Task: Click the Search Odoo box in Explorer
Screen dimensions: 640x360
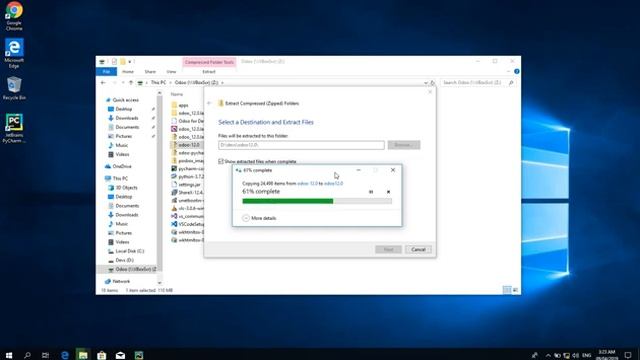Action: (x=478, y=82)
